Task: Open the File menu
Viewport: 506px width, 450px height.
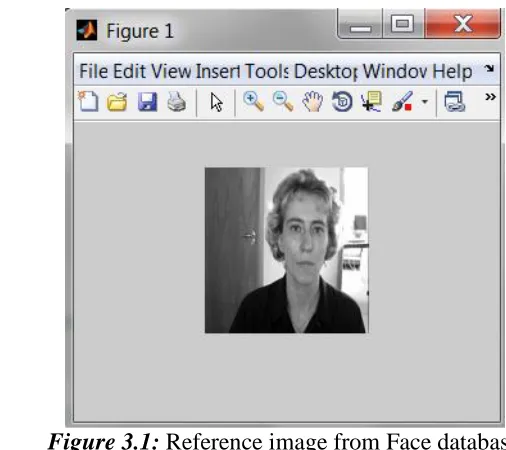Action: pyautogui.click(x=94, y=71)
